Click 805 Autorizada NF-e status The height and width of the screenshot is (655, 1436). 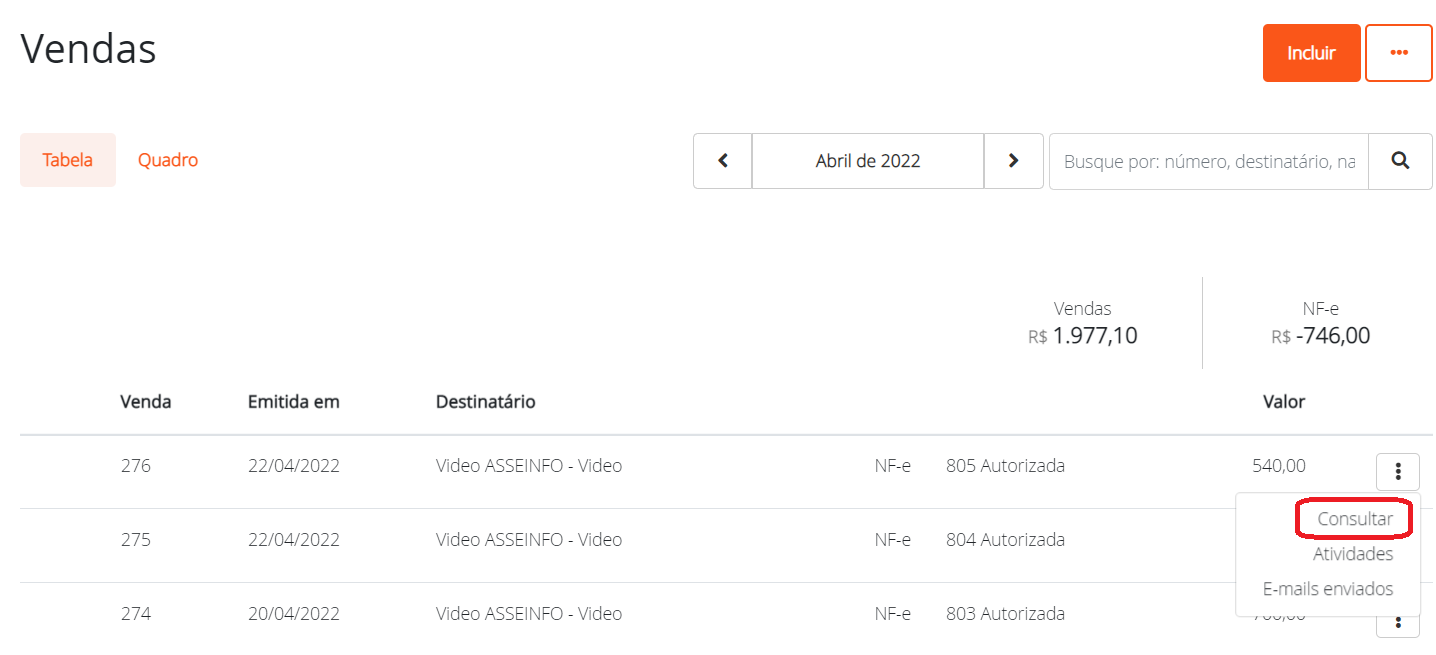(x=1005, y=466)
